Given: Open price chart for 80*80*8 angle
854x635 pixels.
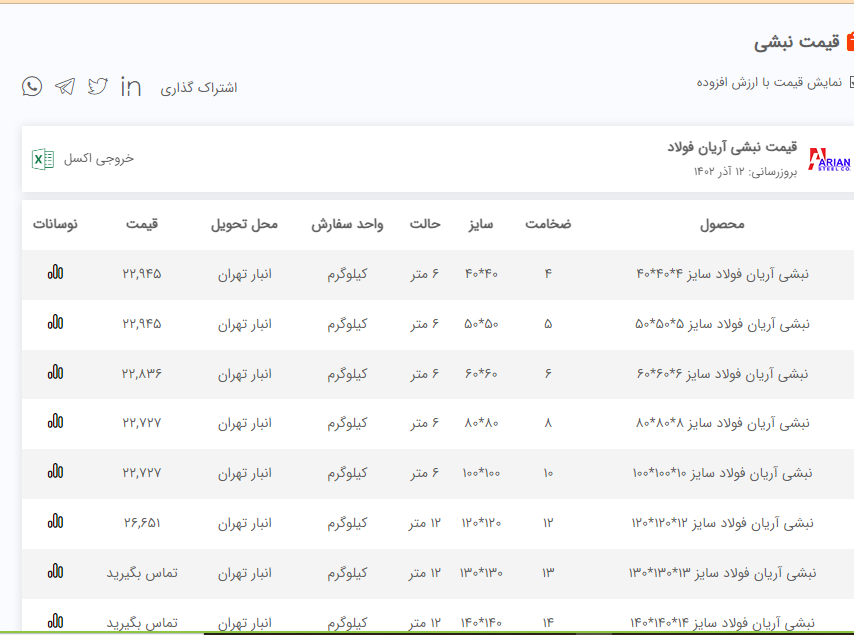Looking at the screenshot, I should [x=55, y=422].
